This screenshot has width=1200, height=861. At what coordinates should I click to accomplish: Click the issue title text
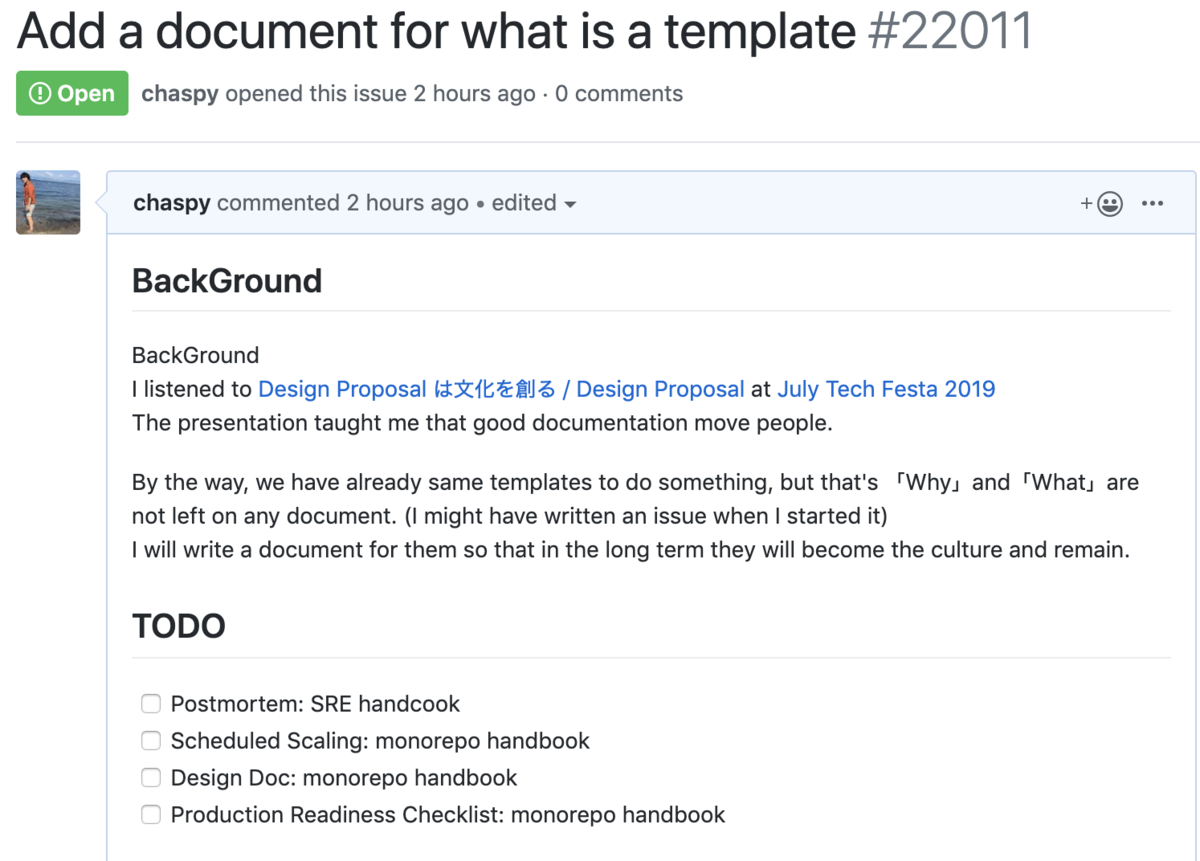point(436,32)
